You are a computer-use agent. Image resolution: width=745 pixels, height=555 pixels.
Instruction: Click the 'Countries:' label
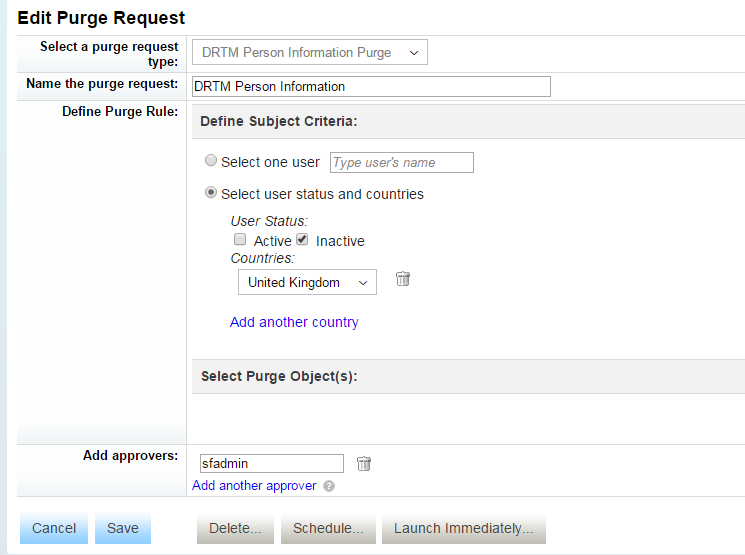click(x=263, y=258)
